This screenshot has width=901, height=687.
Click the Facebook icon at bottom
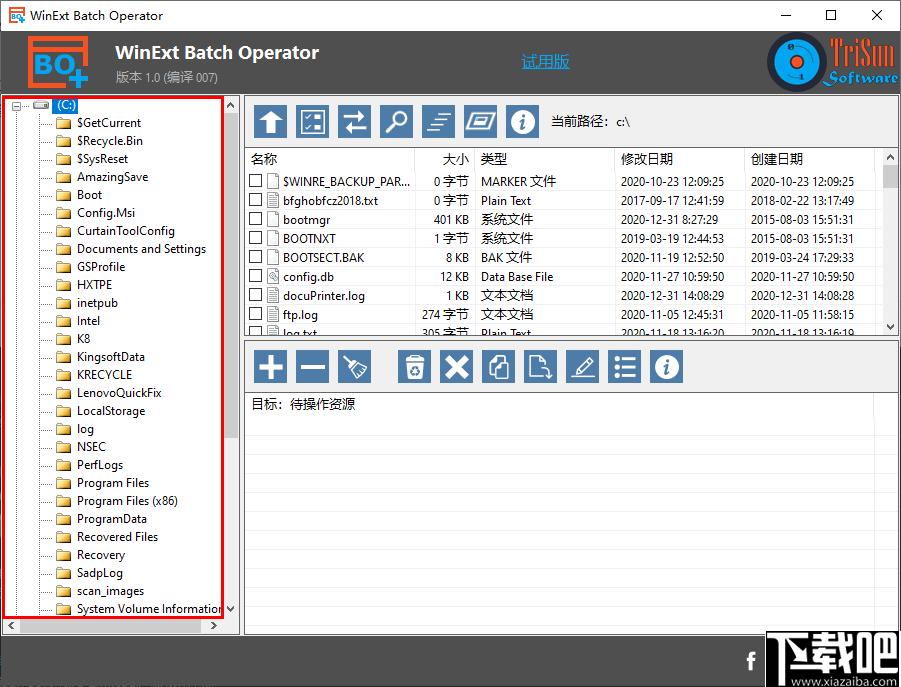pos(751,661)
